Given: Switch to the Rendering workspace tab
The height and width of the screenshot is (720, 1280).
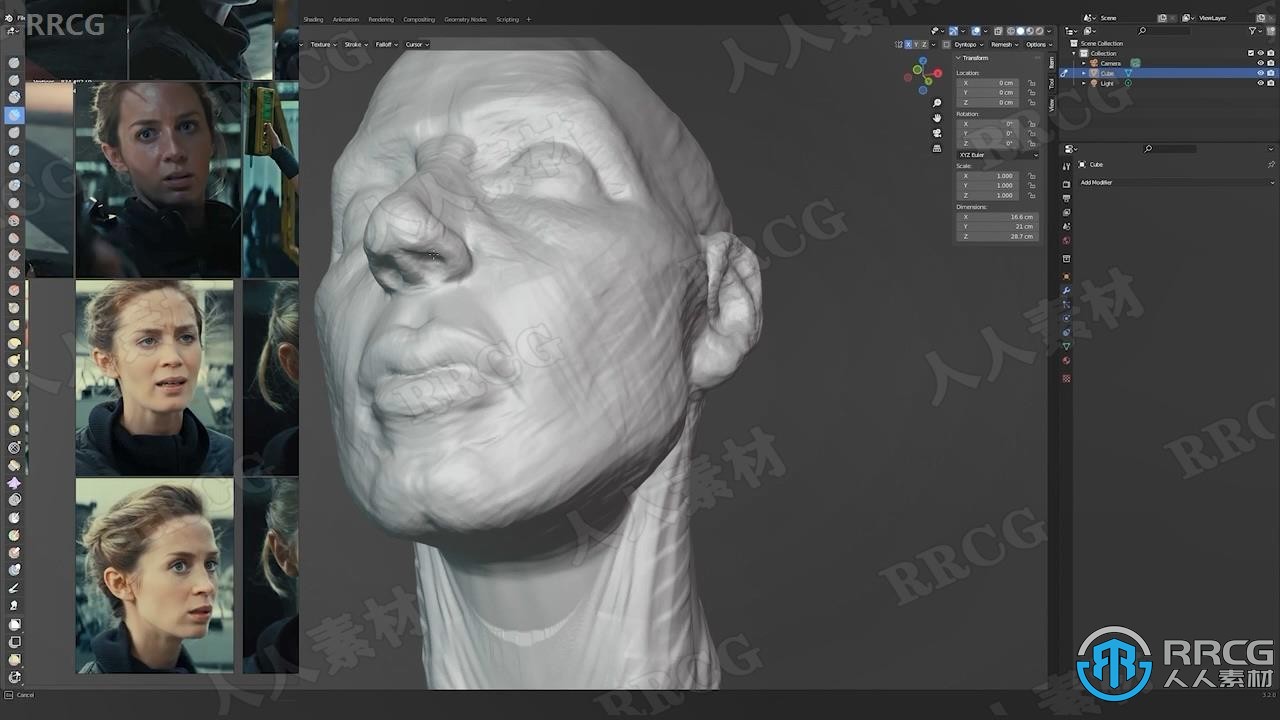Looking at the screenshot, I should (x=381, y=19).
